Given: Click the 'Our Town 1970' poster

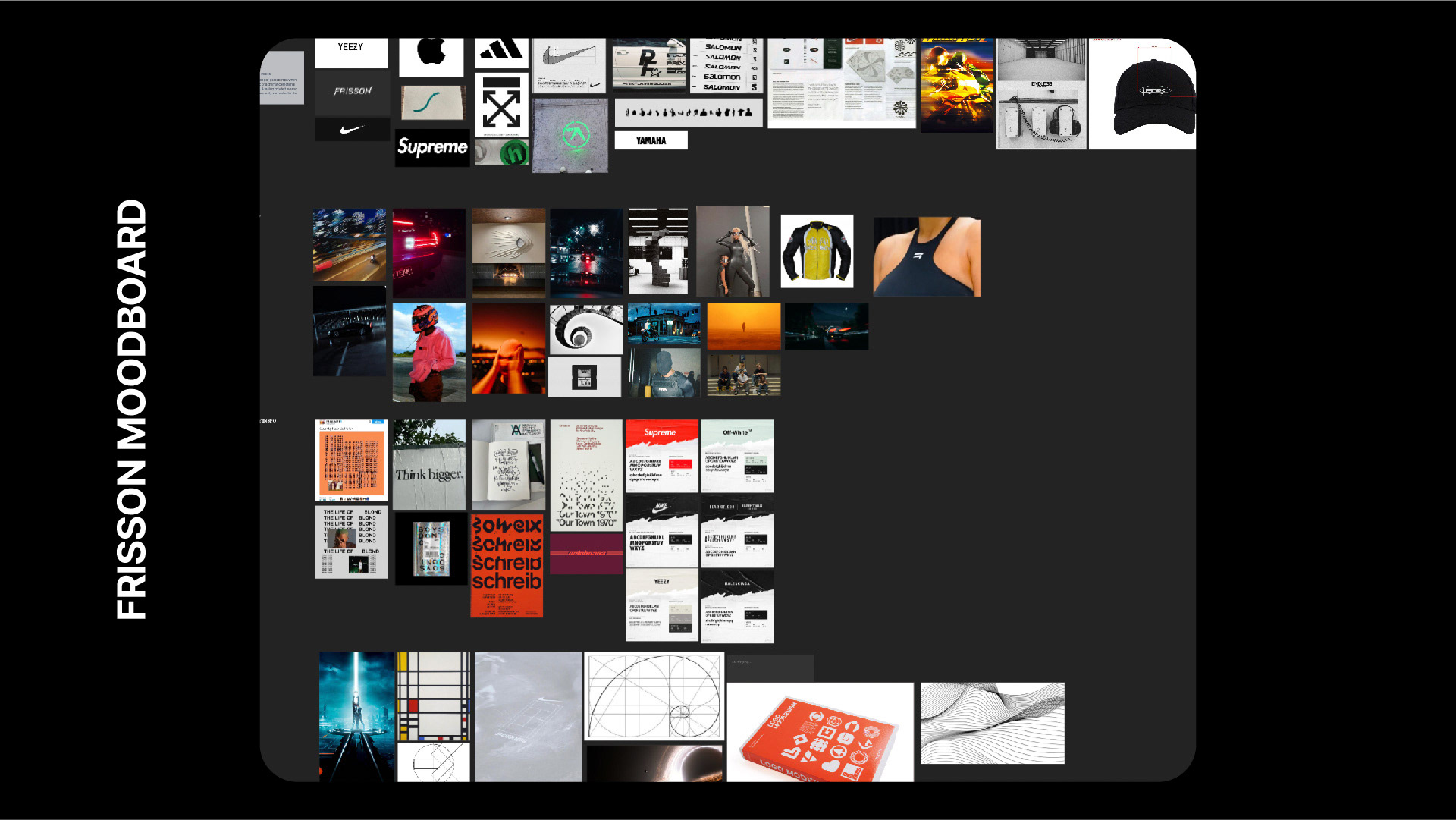Looking at the screenshot, I should pyautogui.click(x=586, y=476).
